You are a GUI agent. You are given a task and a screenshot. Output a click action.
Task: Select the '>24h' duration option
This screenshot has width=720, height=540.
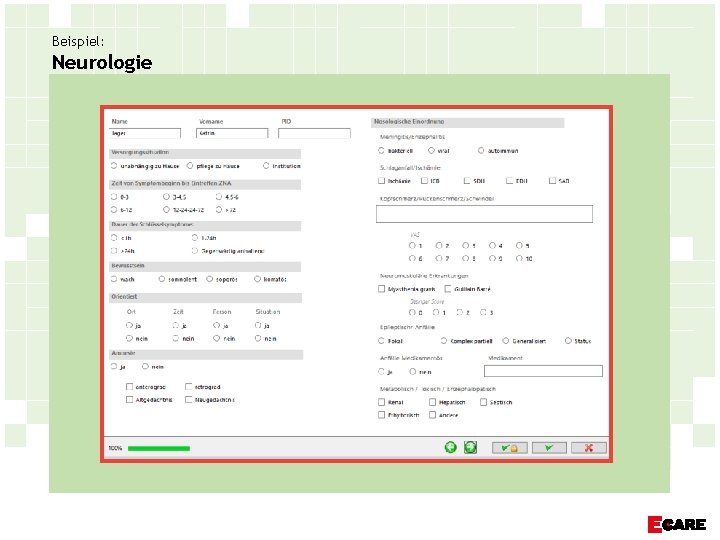click(x=114, y=251)
